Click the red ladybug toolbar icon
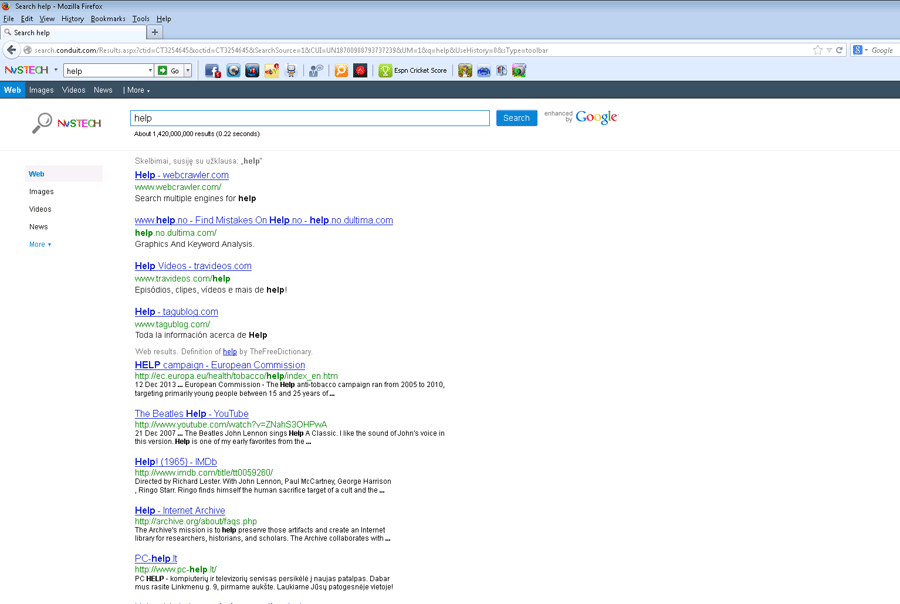Image resolution: width=900 pixels, height=604 pixels. pyautogui.click(x=360, y=71)
